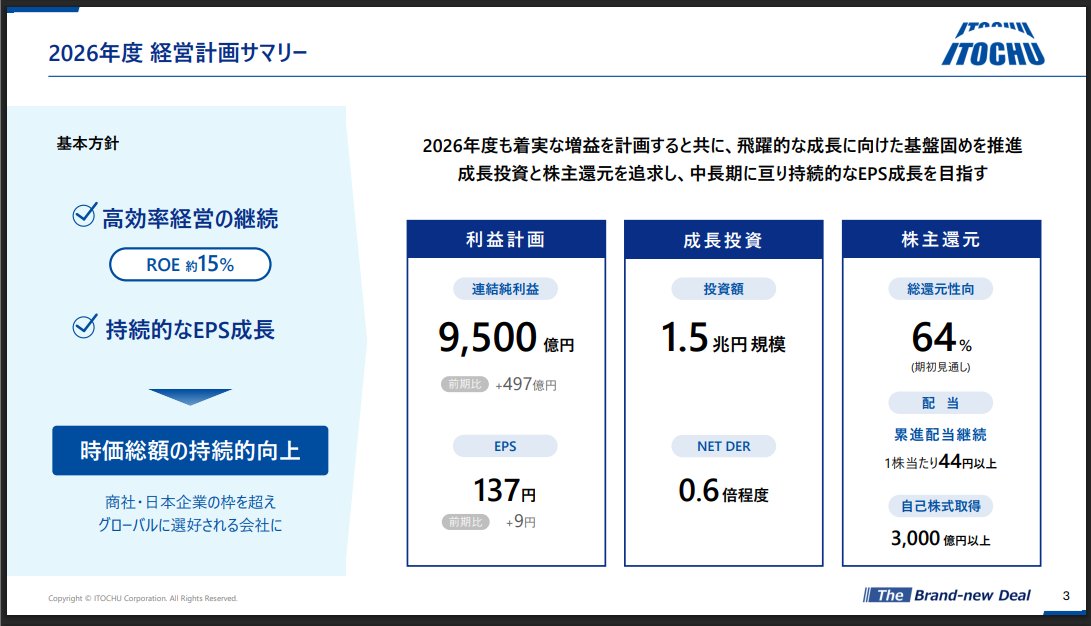Click the 高効率経営の継続 text
1091x626 pixels.
pyautogui.click(x=190, y=218)
